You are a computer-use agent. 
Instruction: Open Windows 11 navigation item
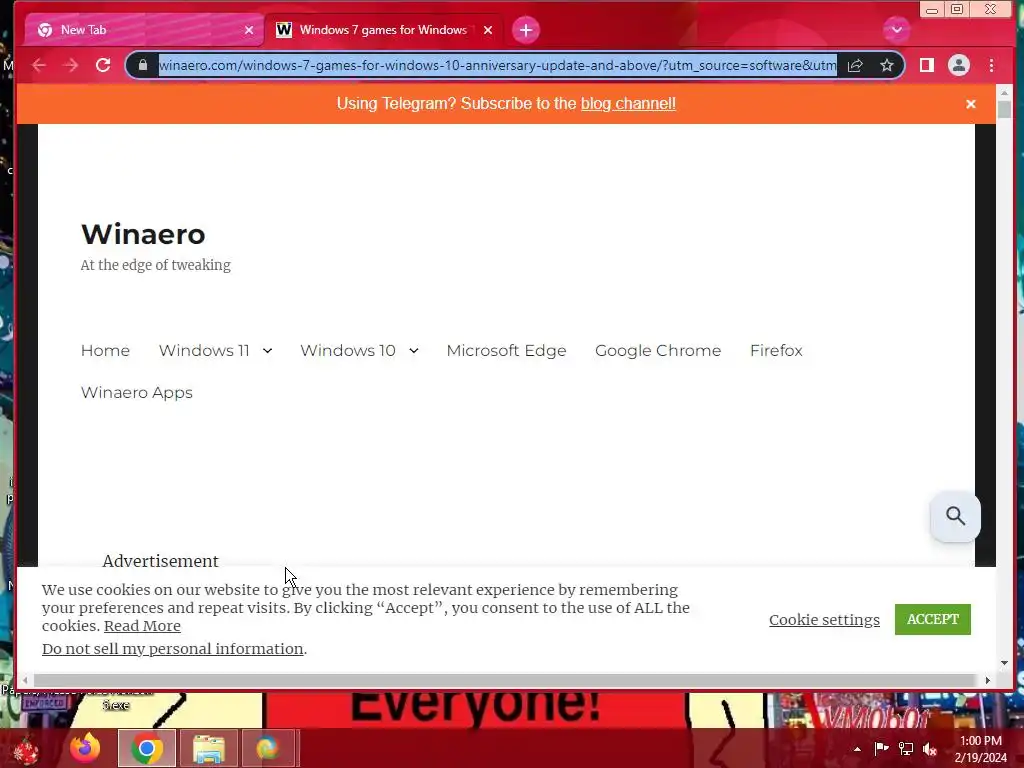[204, 351]
